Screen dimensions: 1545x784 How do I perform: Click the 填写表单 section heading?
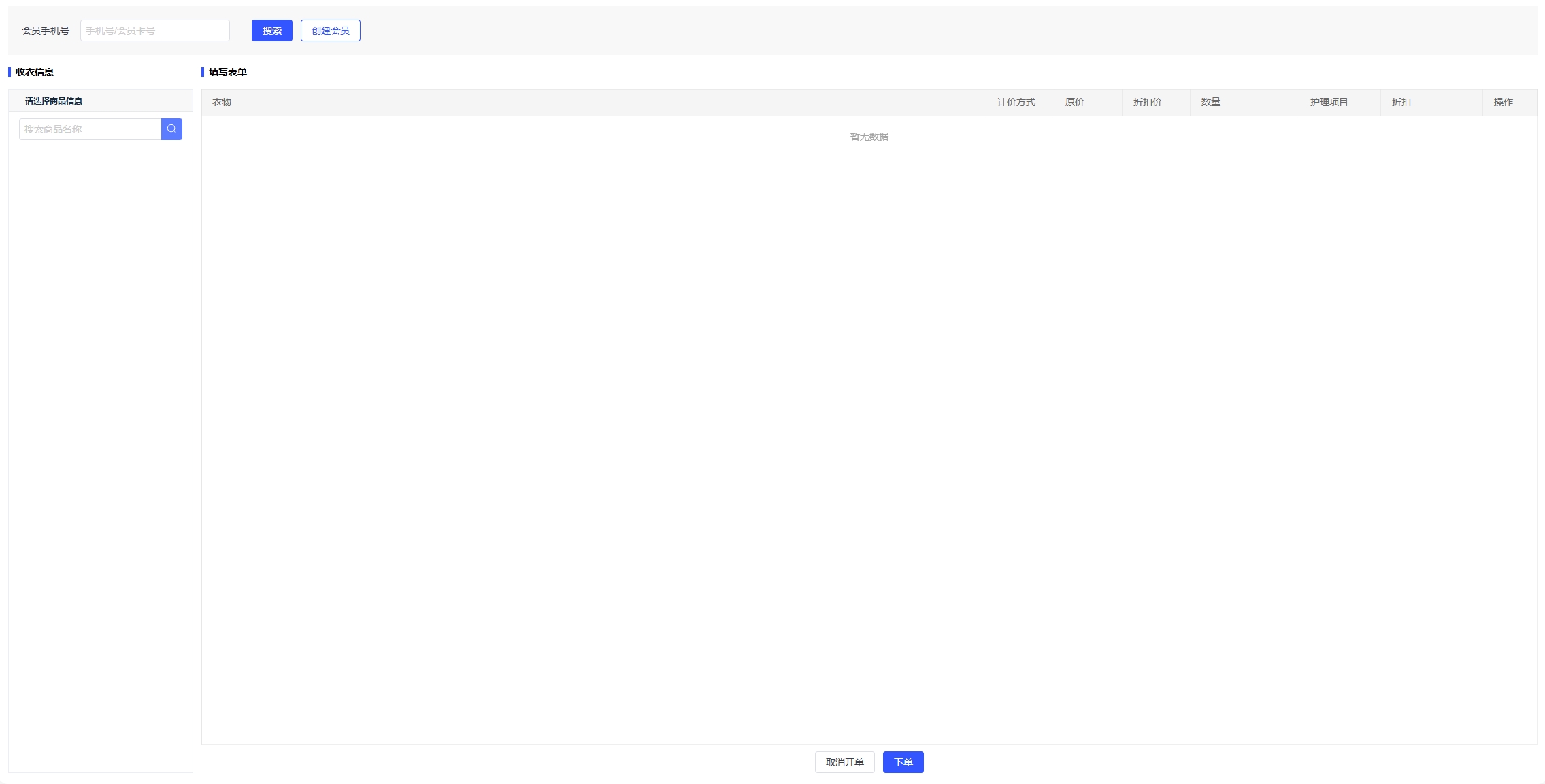(227, 72)
